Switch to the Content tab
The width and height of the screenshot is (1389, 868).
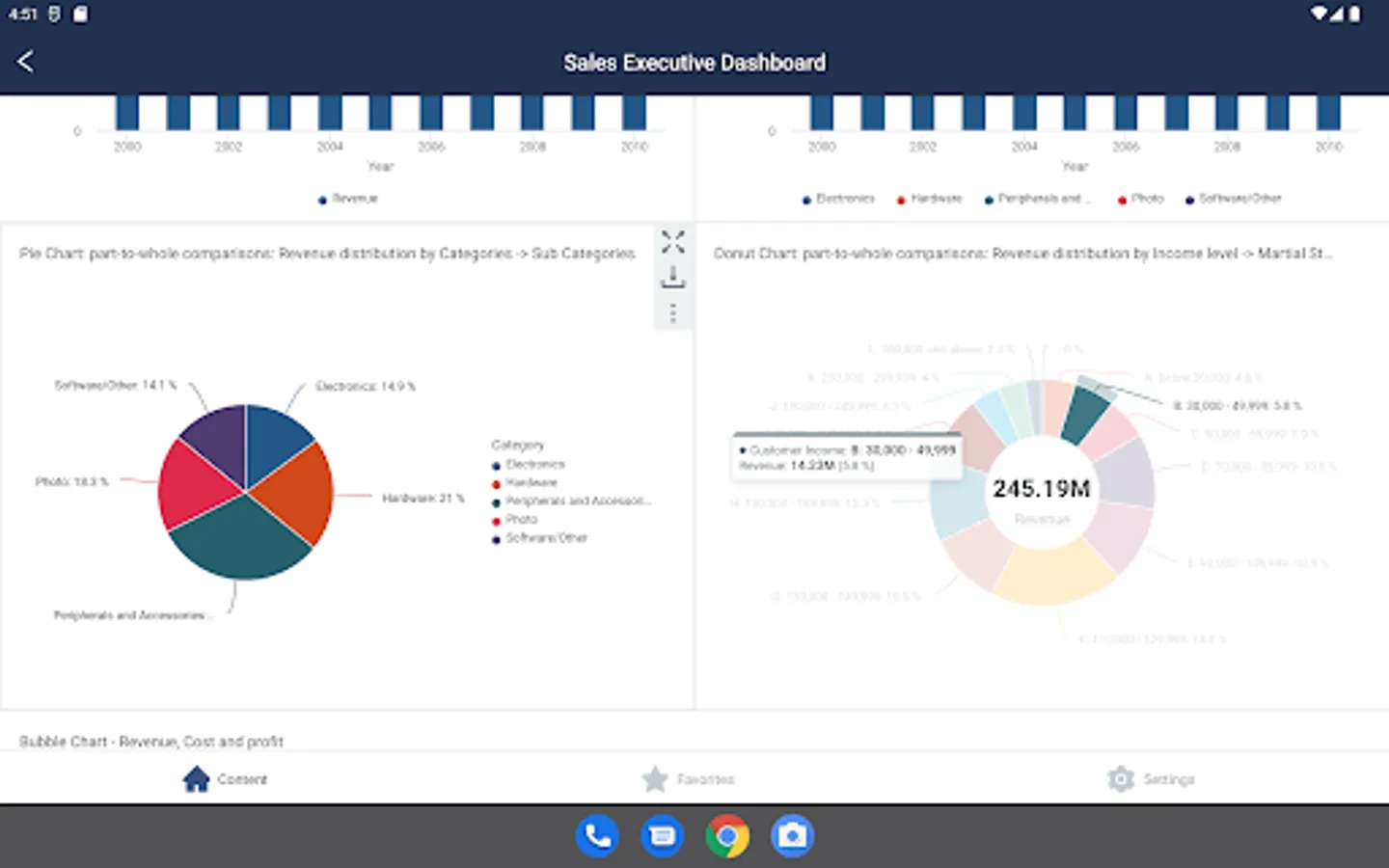(x=225, y=778)
